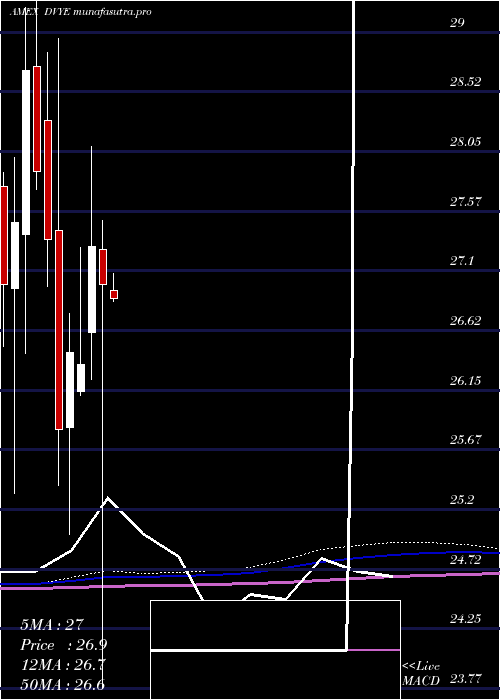Select the tallest white candlestick body

click(x=26, y=152)
